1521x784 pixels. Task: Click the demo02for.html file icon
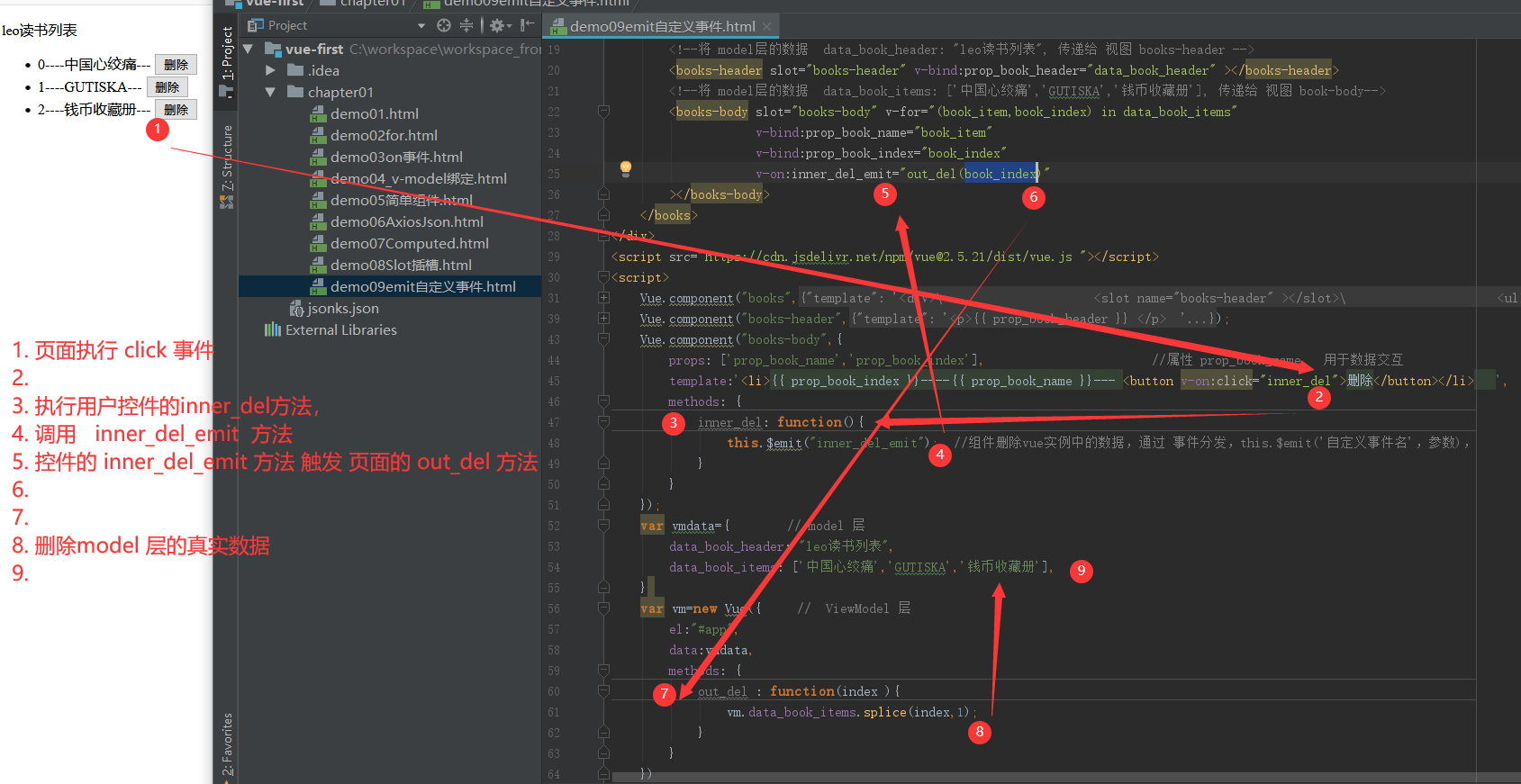pos(318,135)
